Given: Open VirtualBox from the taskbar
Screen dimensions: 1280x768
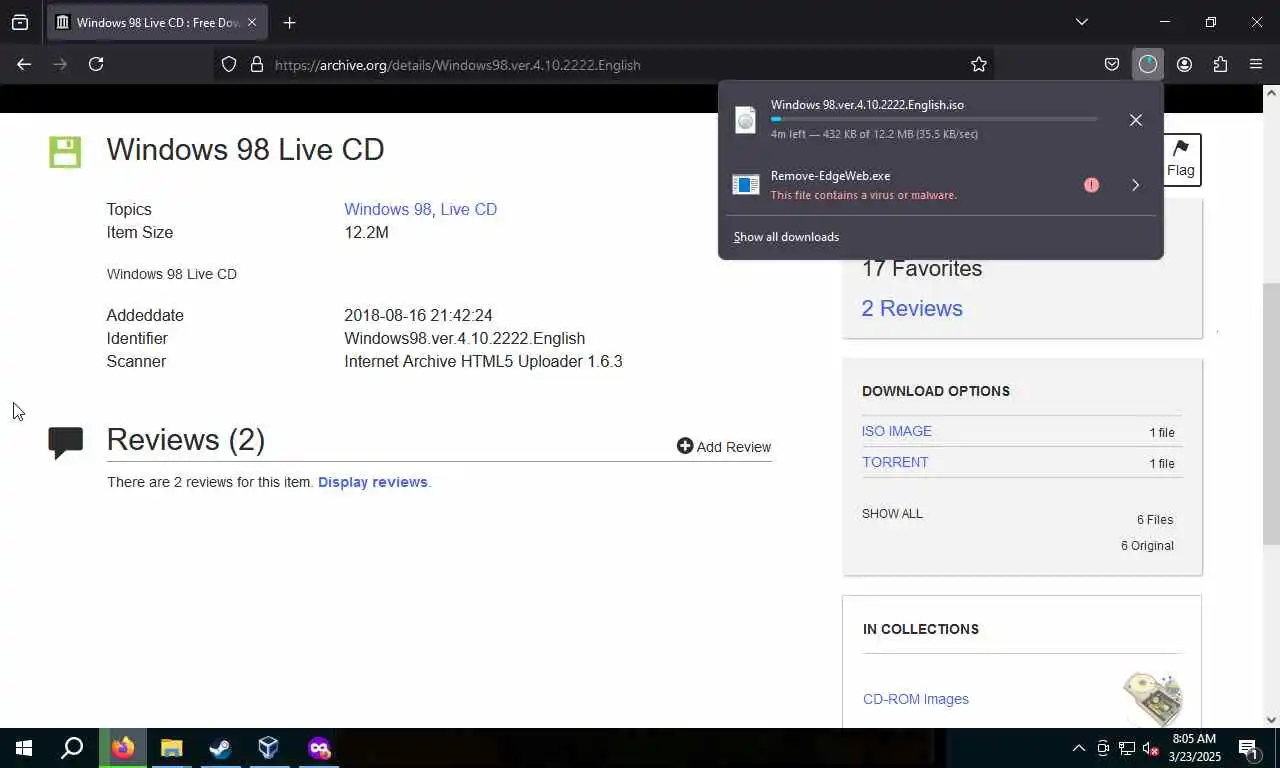Looking at the screenshot, I should [x=268, y=748].
